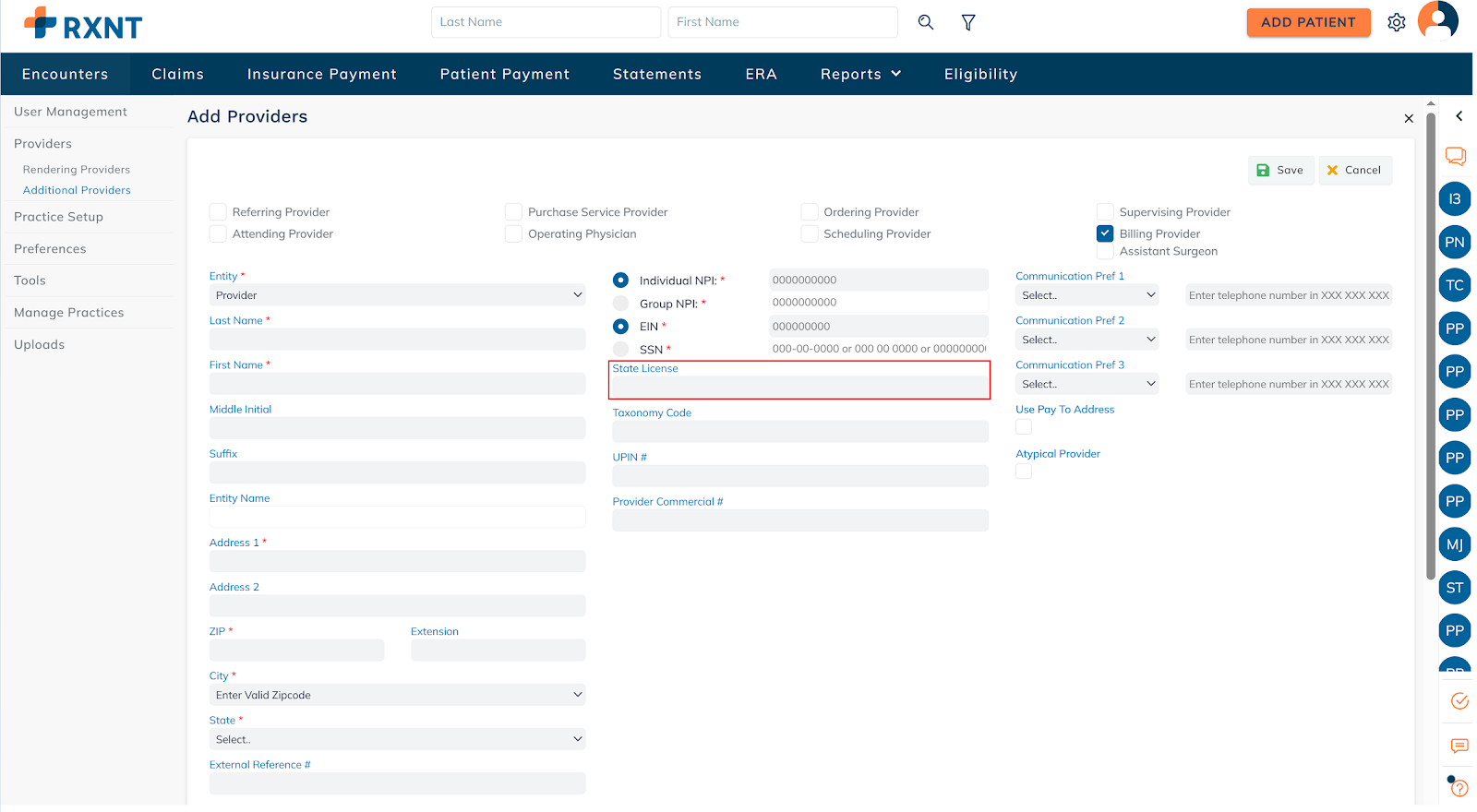This screenshot has width=1477, height=812.
Task: Expand the Entity dropdown
Action: click(397, 295)
